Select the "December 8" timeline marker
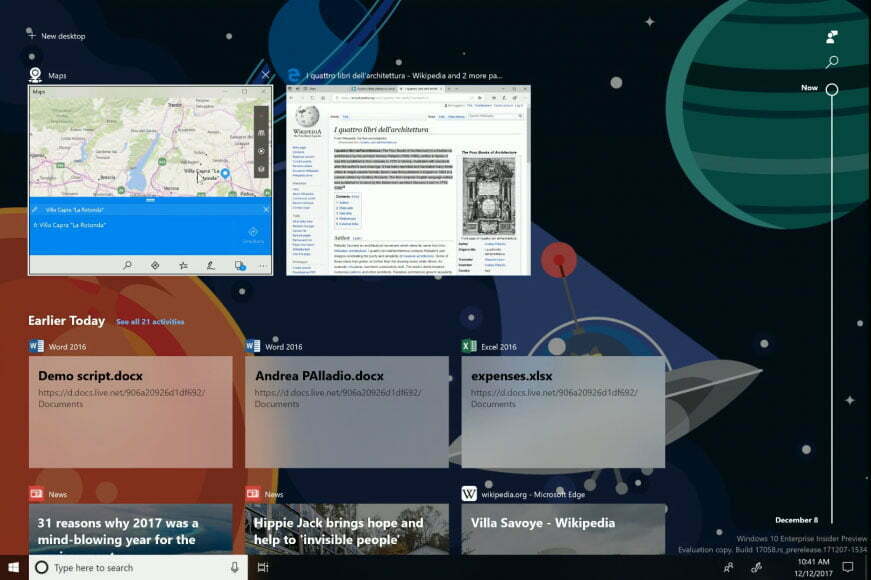 click(798, 520)
